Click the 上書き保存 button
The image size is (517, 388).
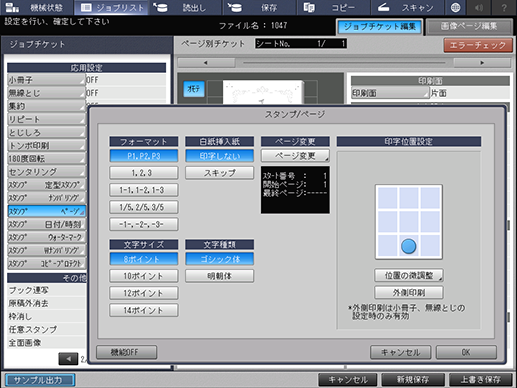481,380
